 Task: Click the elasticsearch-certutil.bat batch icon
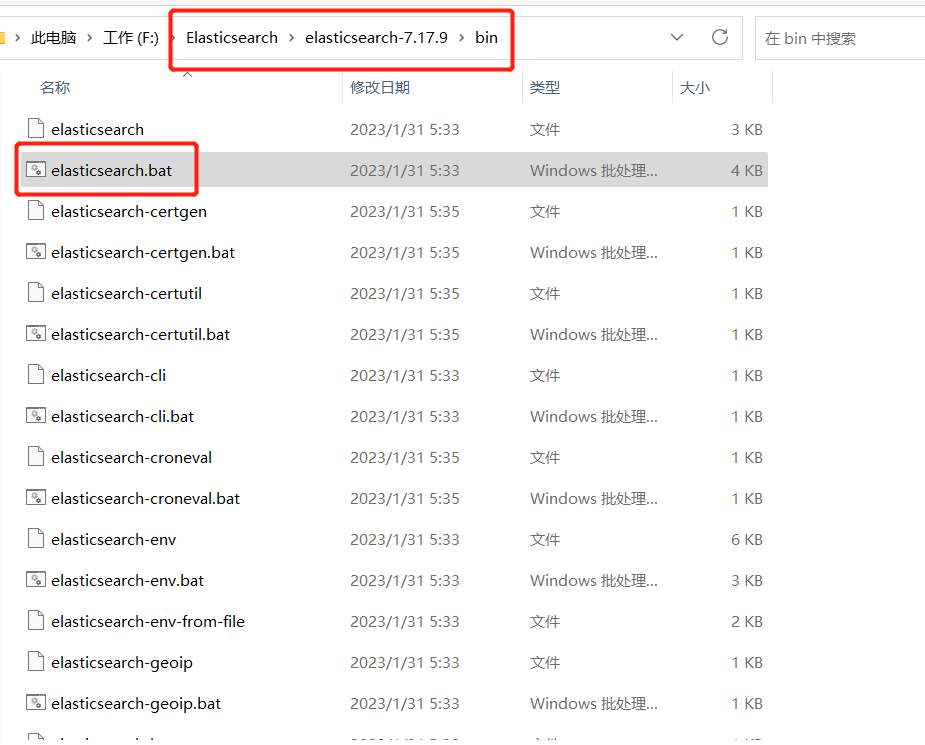(36, 334)
